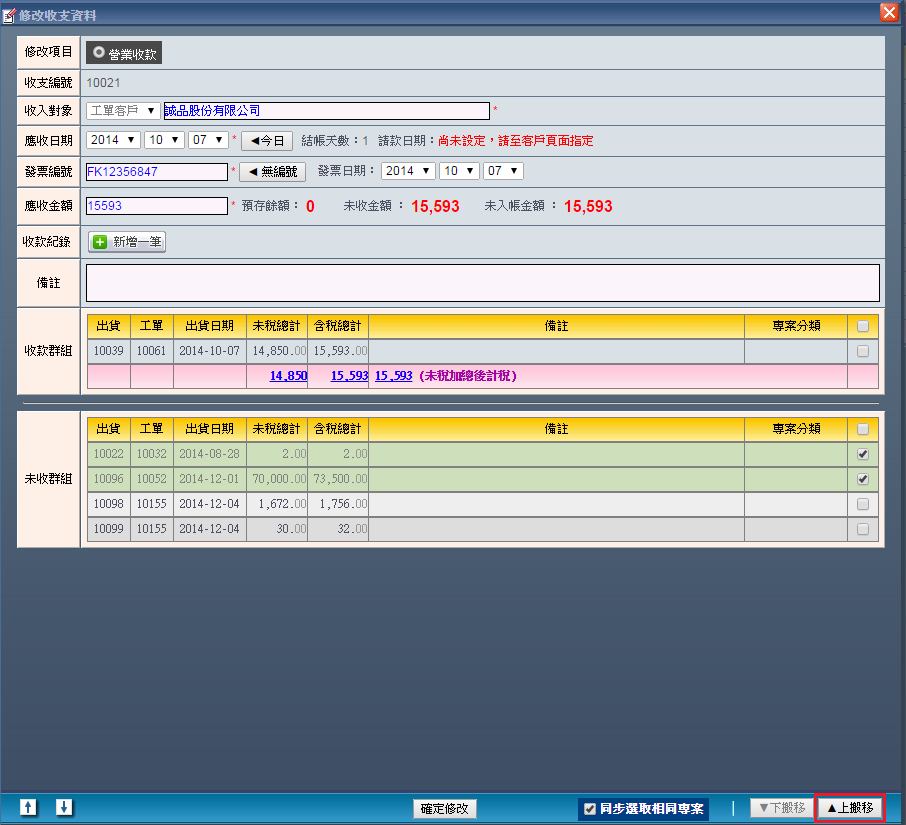Click the down arrow icon at bottom left

tap(64, 807)
